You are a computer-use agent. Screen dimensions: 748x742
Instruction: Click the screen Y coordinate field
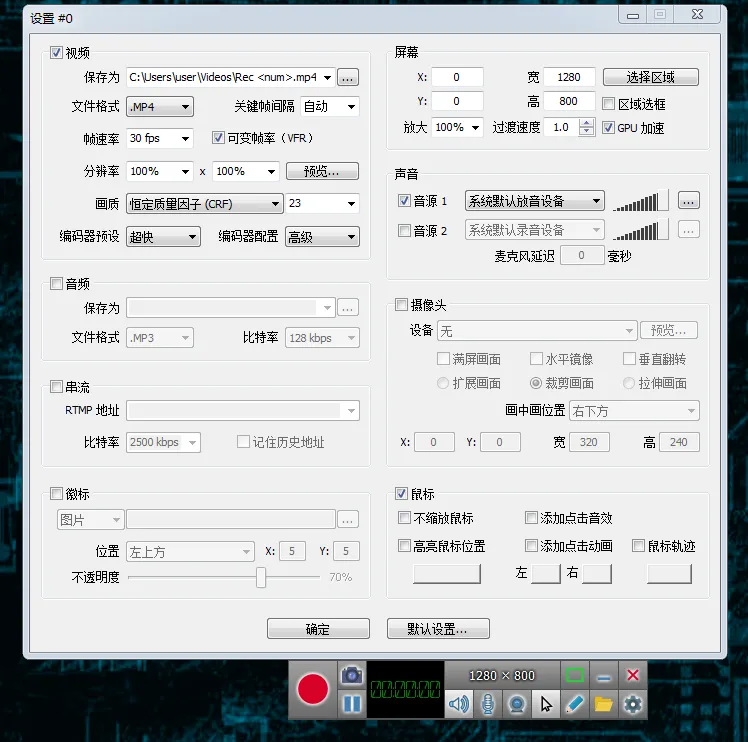coord(457,101)
